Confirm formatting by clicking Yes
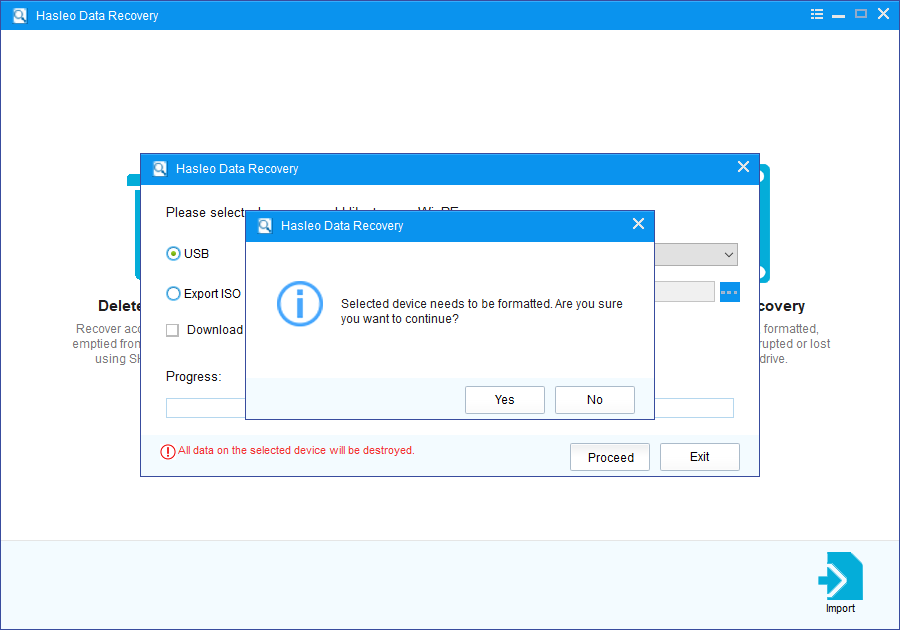This screenshot has width=900, height=630. pos(504,399)
